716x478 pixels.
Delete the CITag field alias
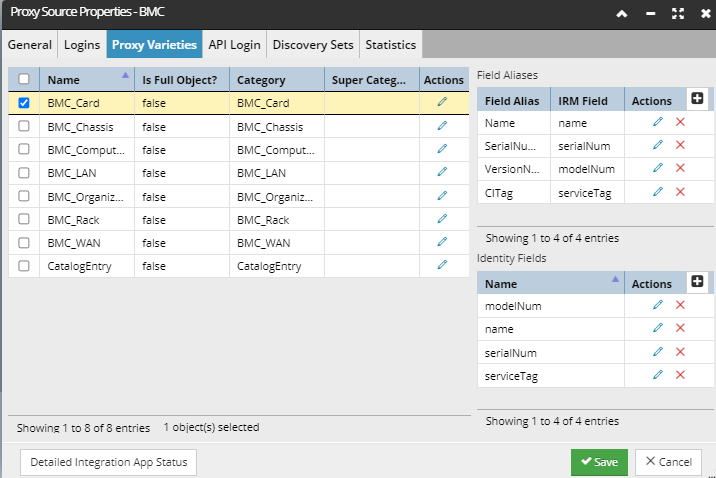click(x=680, y=192)
